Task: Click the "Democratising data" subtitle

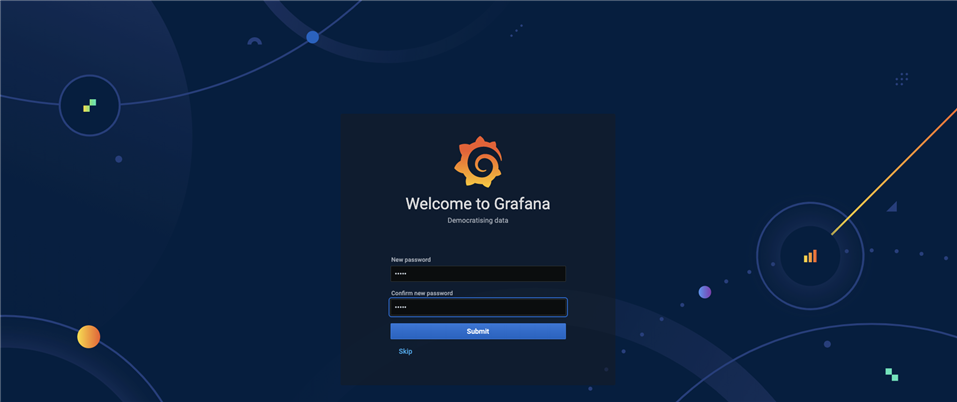Action: (x=478, y=221)
